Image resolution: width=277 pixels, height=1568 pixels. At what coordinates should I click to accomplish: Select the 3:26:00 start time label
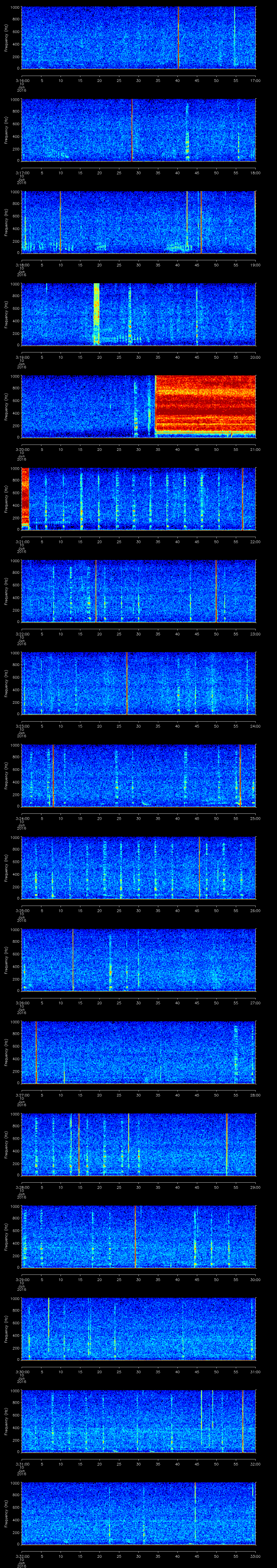pos(22,1003)
